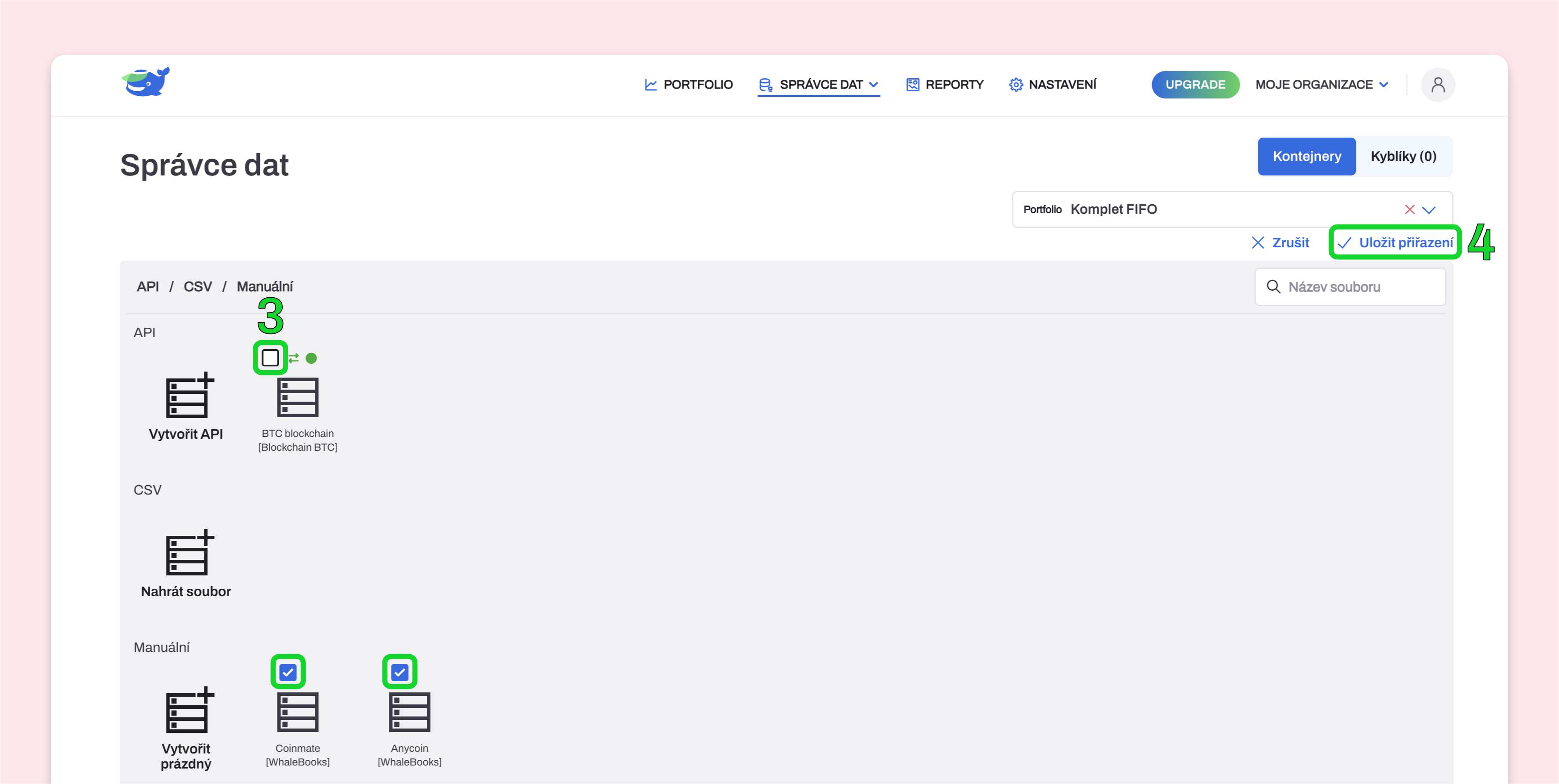The height and width of the screenshot is (784, 1559).
Task: Click the Správce dat database icon
Action: click(766, 85)
